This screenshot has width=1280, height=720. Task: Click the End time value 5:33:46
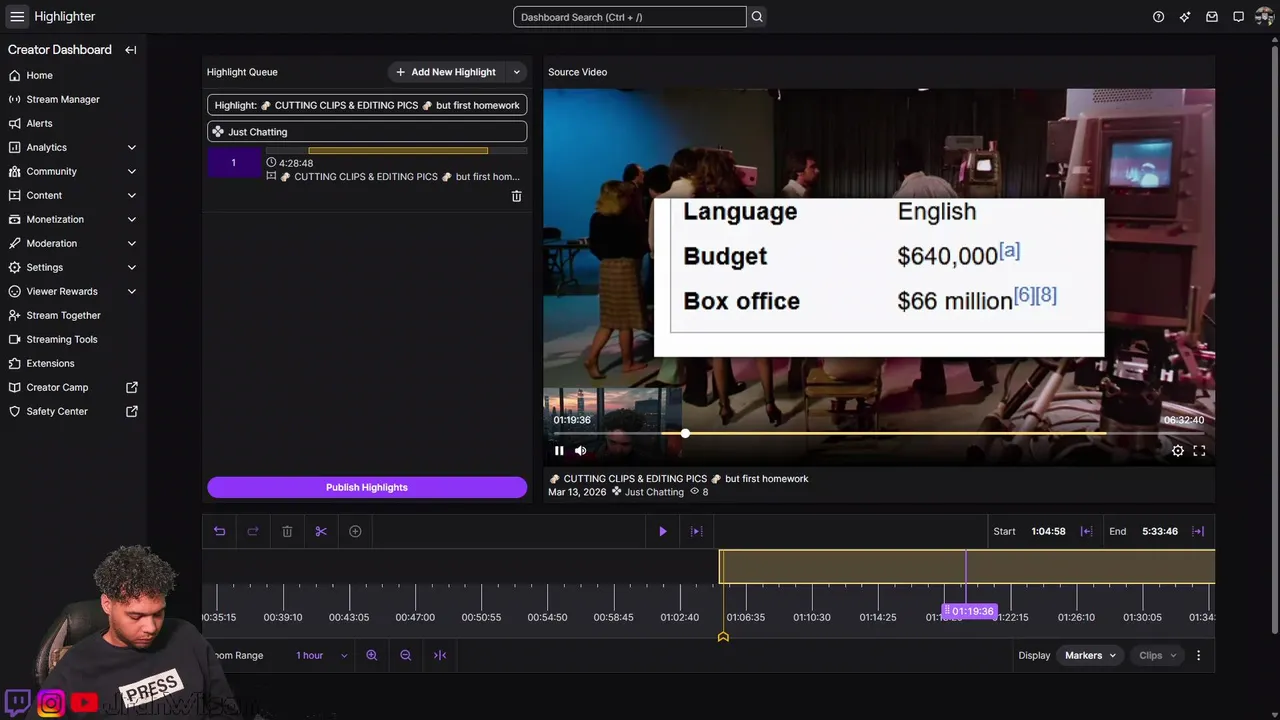[1160, 531]
